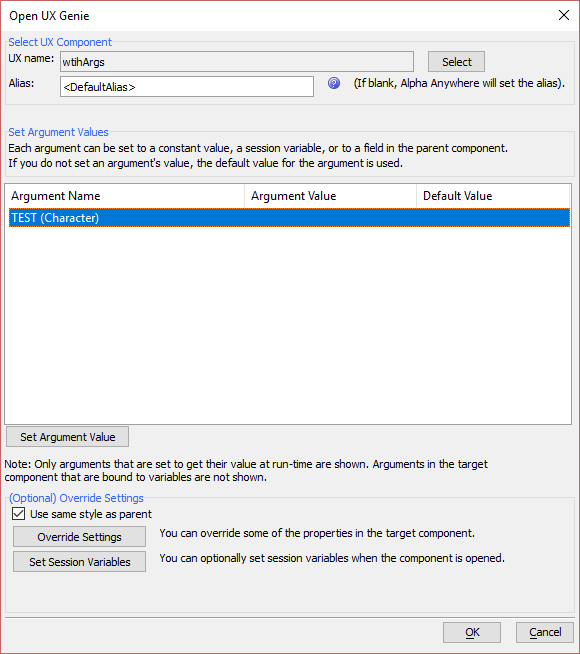
Task: Click the Default Value column header
Action: [x=493, y=196]
